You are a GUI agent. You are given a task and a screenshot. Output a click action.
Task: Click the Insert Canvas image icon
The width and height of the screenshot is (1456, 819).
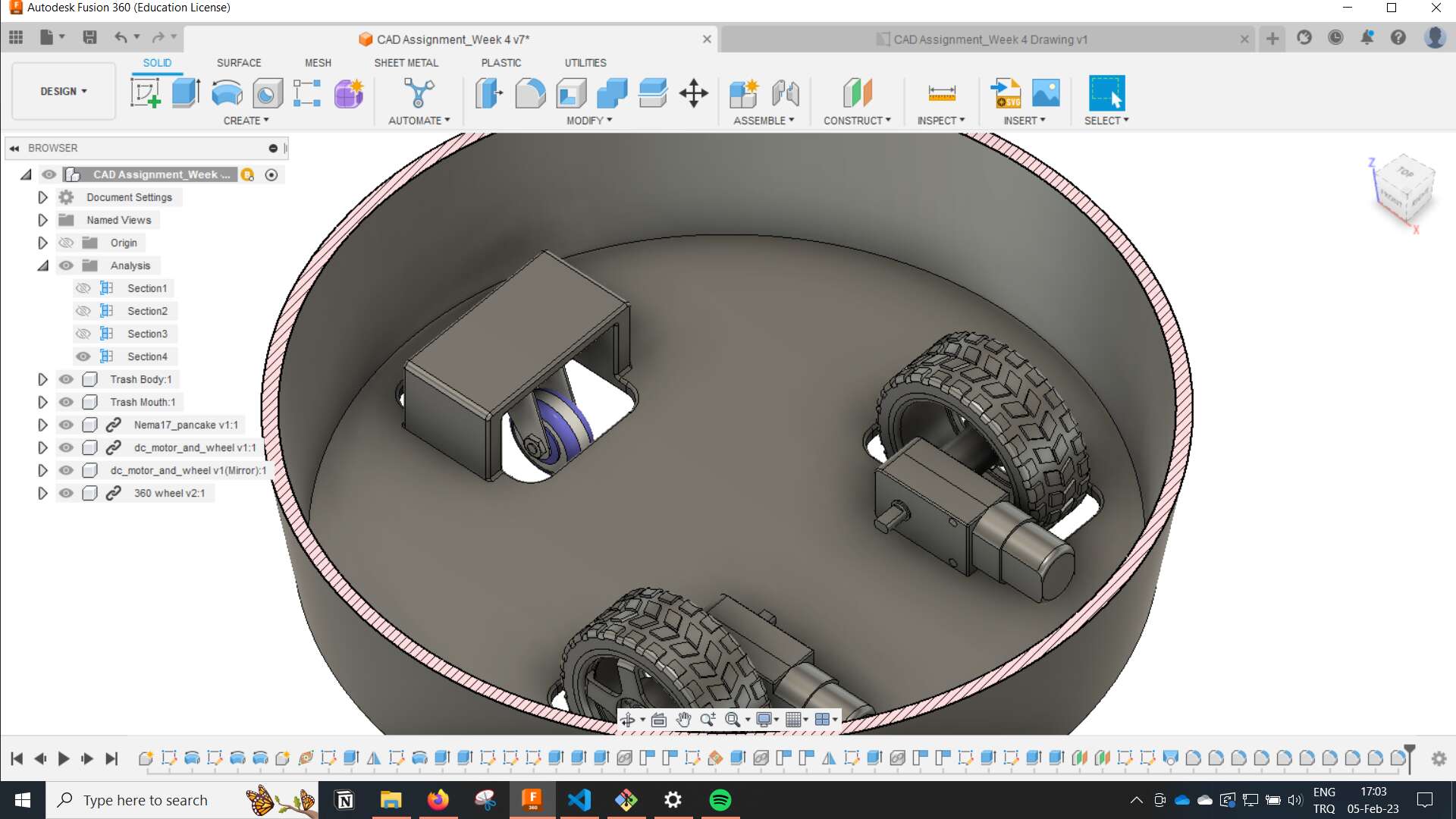(x=1046, y=93)
